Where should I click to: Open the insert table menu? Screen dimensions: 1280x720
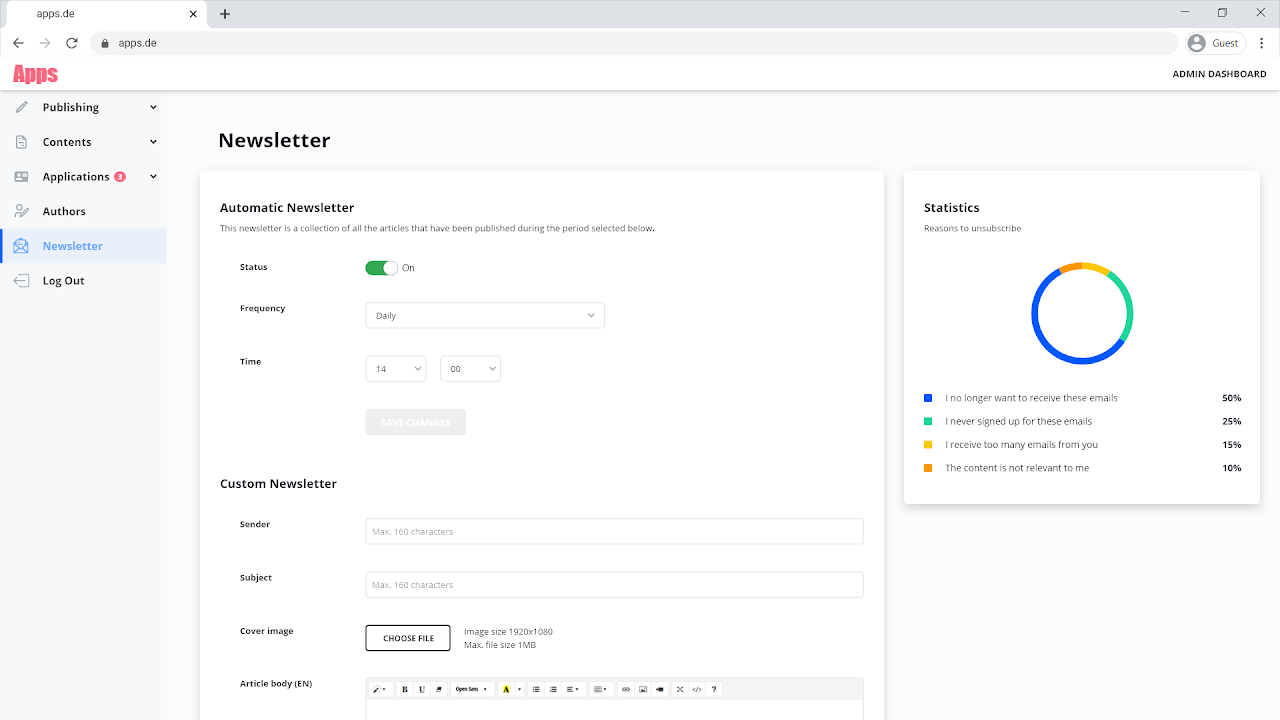[601, 689]
